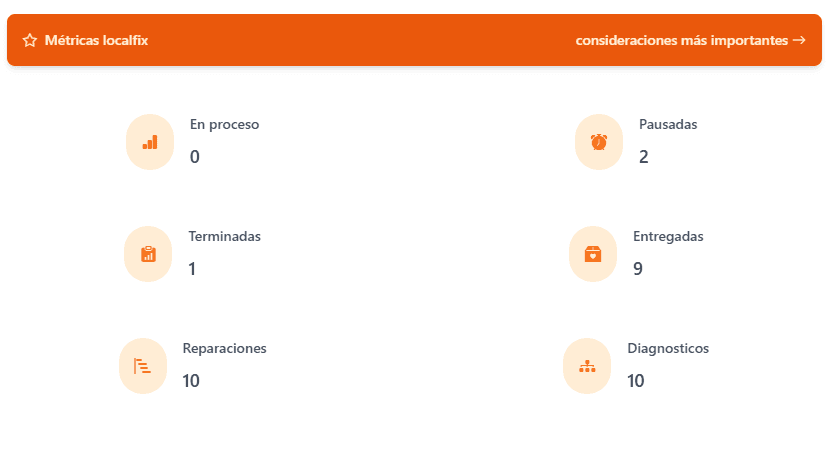Click the En proceso count of 0
This screenshot has width=838, height=455.
(195, 157)
